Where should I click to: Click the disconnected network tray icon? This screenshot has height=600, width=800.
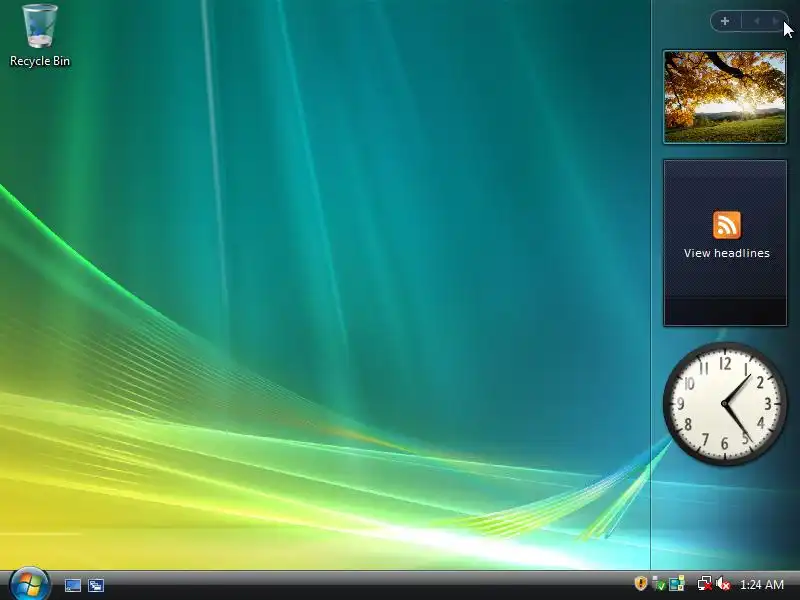[705, 584]
